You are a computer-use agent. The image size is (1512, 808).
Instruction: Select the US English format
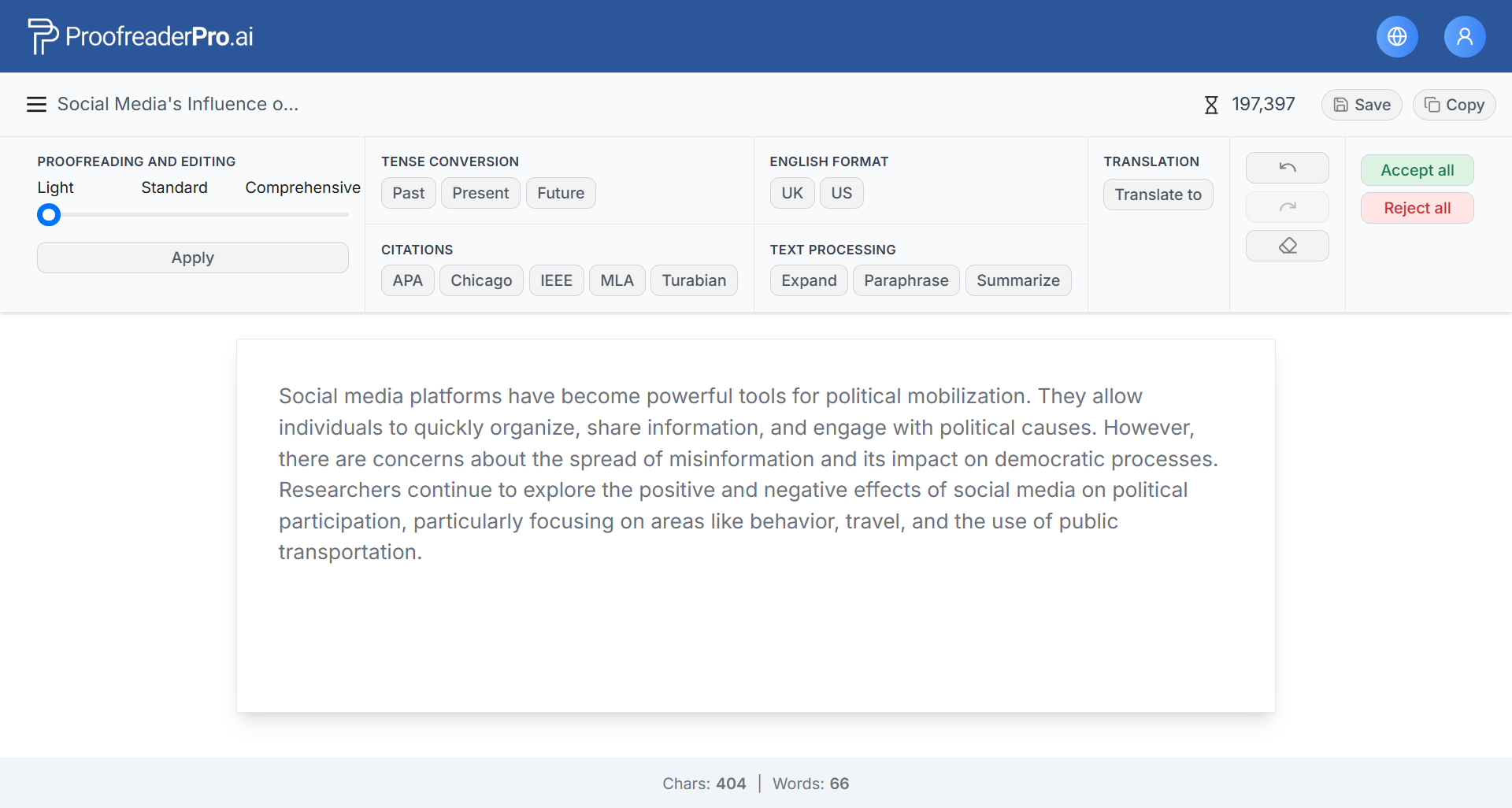(x=841, y=193)
